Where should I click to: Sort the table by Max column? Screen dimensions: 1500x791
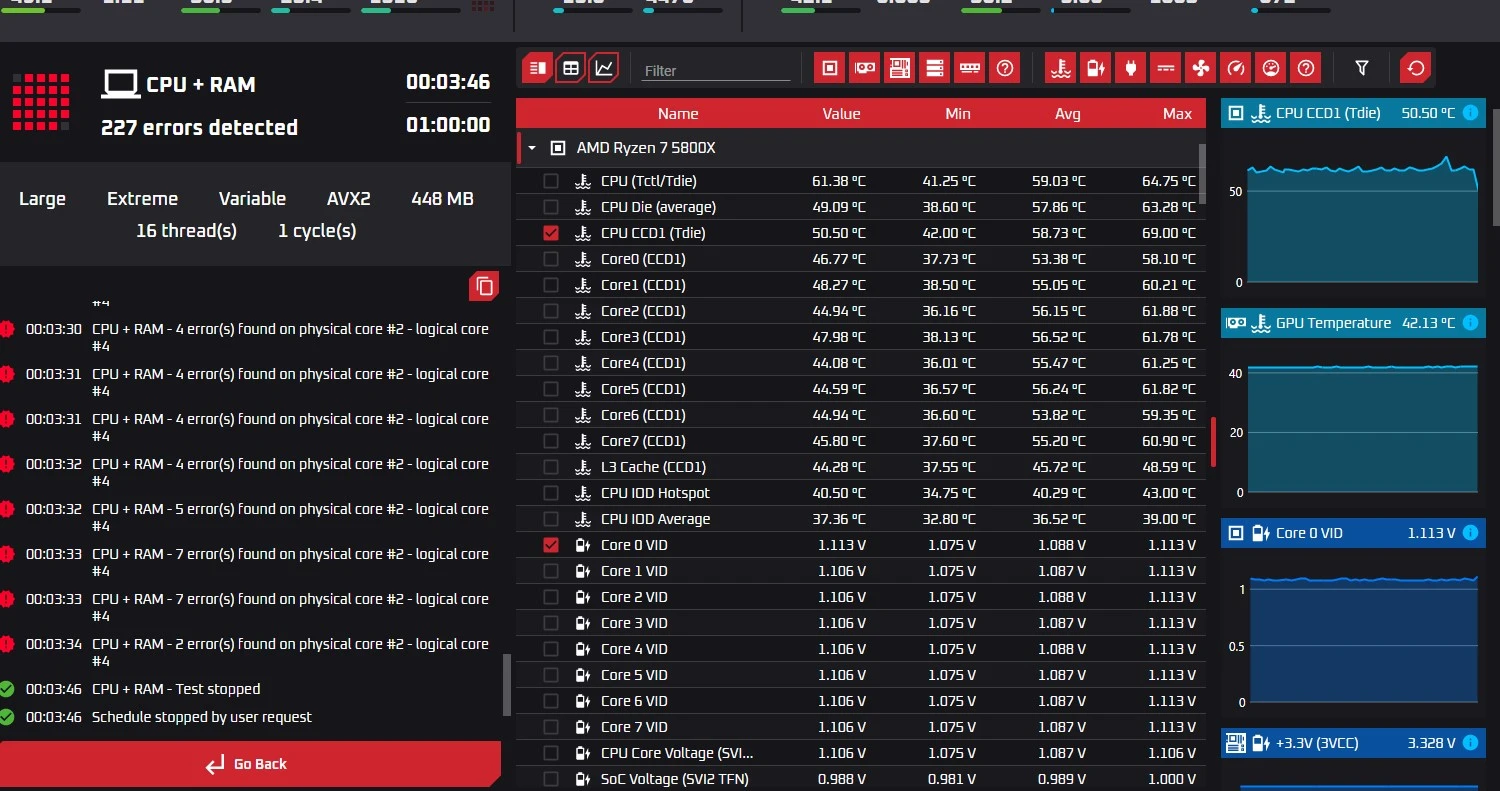[x=1177, y=114]
